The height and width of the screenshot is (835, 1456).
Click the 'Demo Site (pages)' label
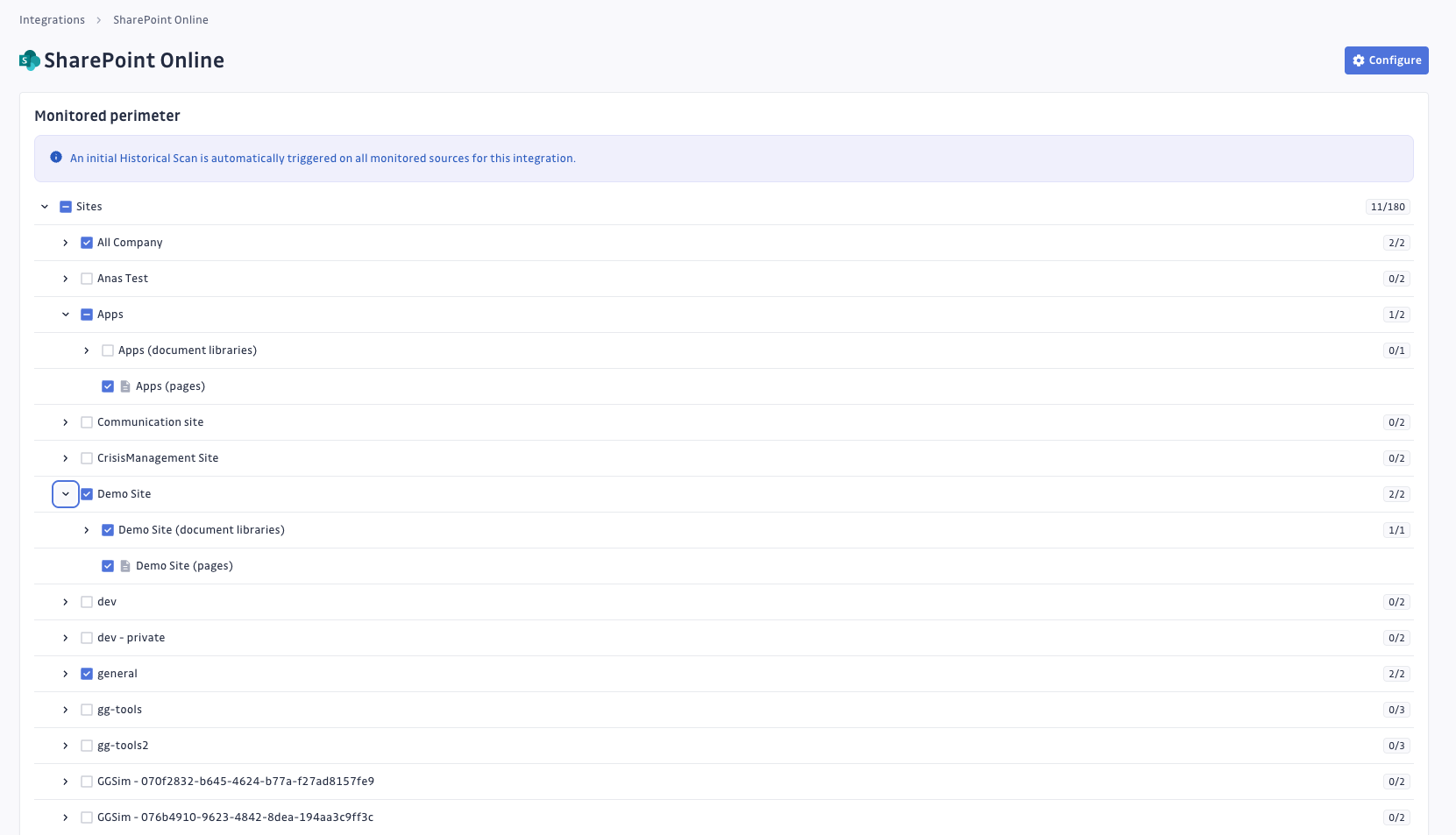pos(184,566)
